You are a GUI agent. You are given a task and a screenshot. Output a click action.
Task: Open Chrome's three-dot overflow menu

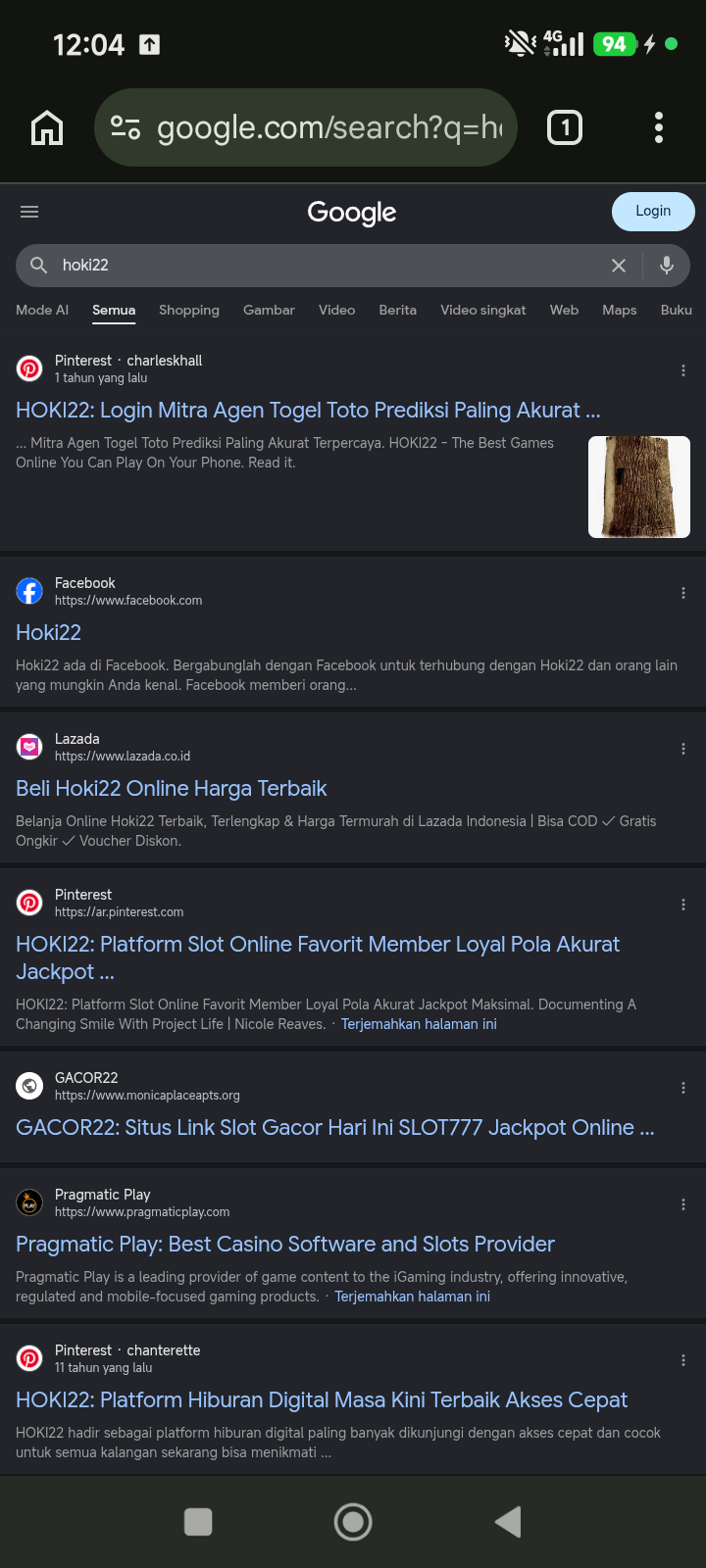coord(659,127)
